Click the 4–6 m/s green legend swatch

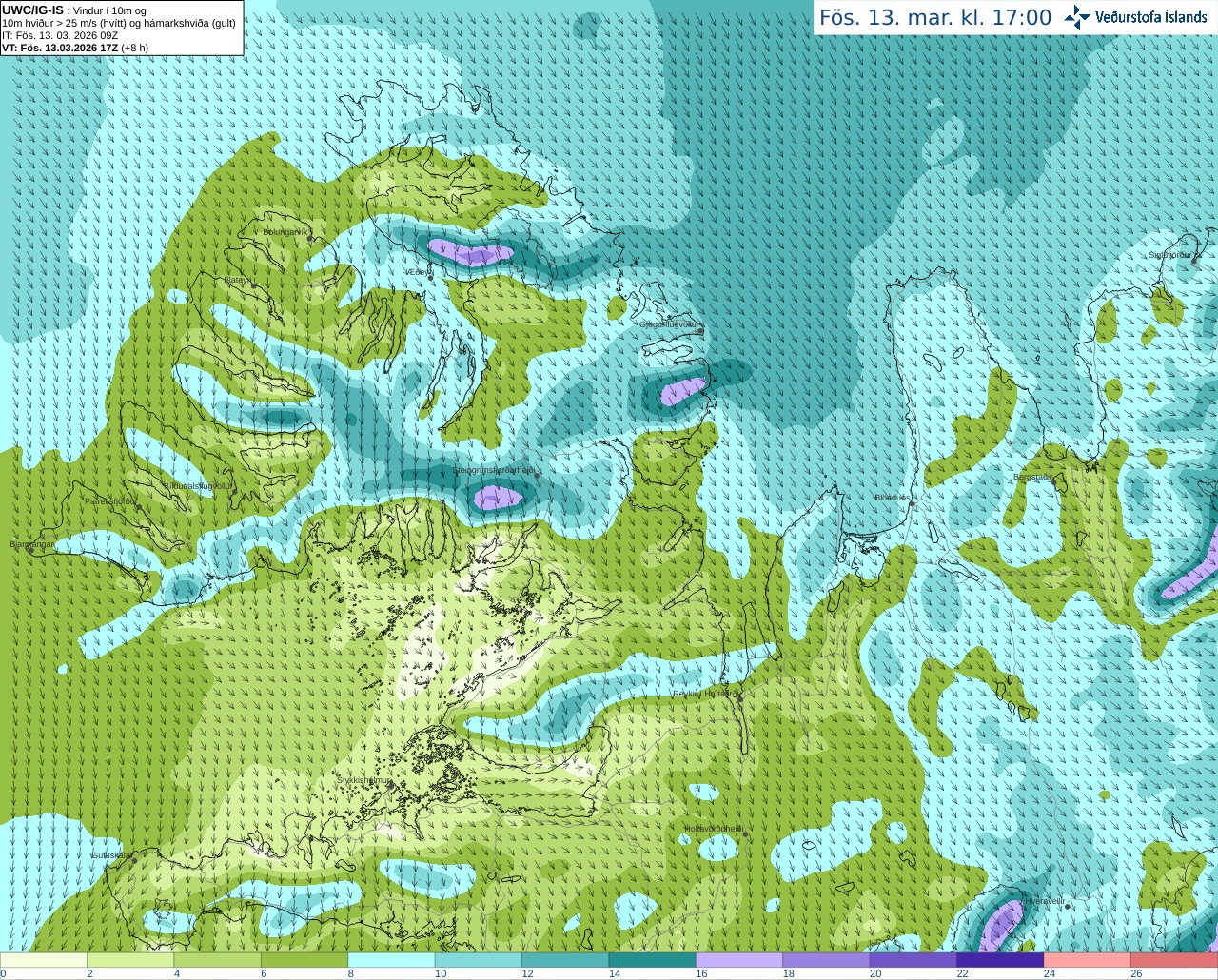click(218, 960)
